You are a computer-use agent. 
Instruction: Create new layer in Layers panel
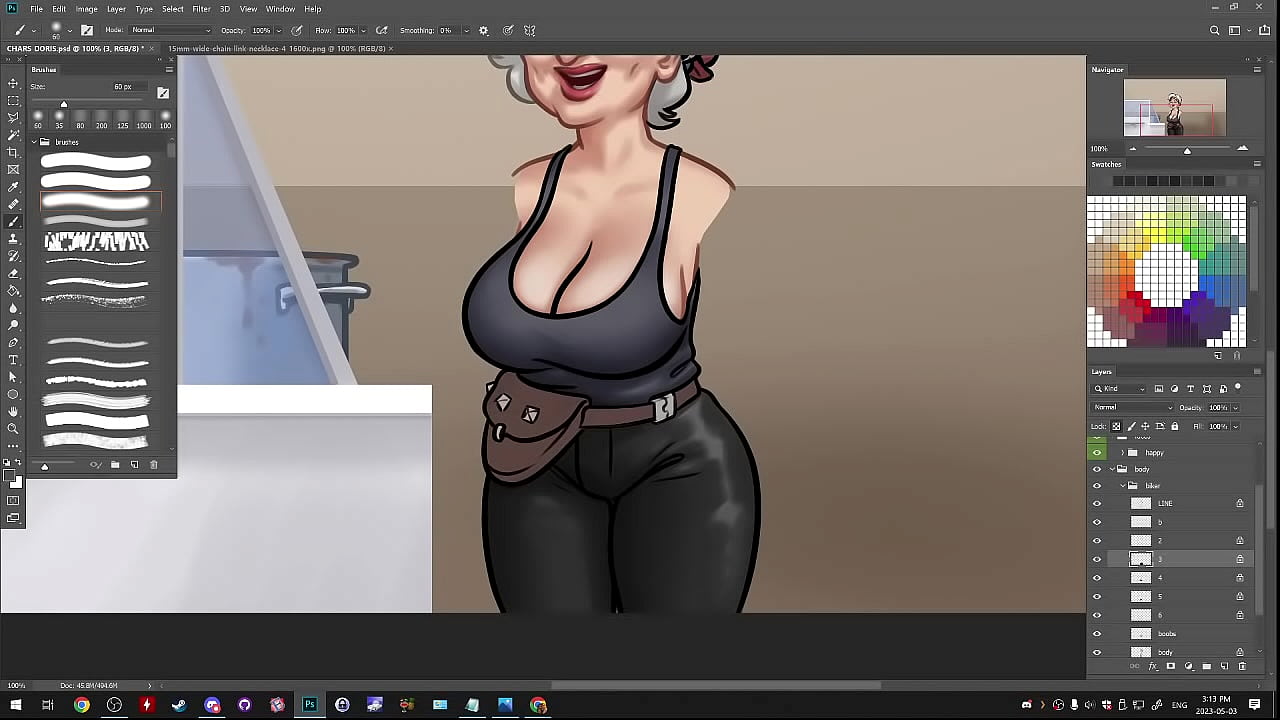tap(1224, 666)
